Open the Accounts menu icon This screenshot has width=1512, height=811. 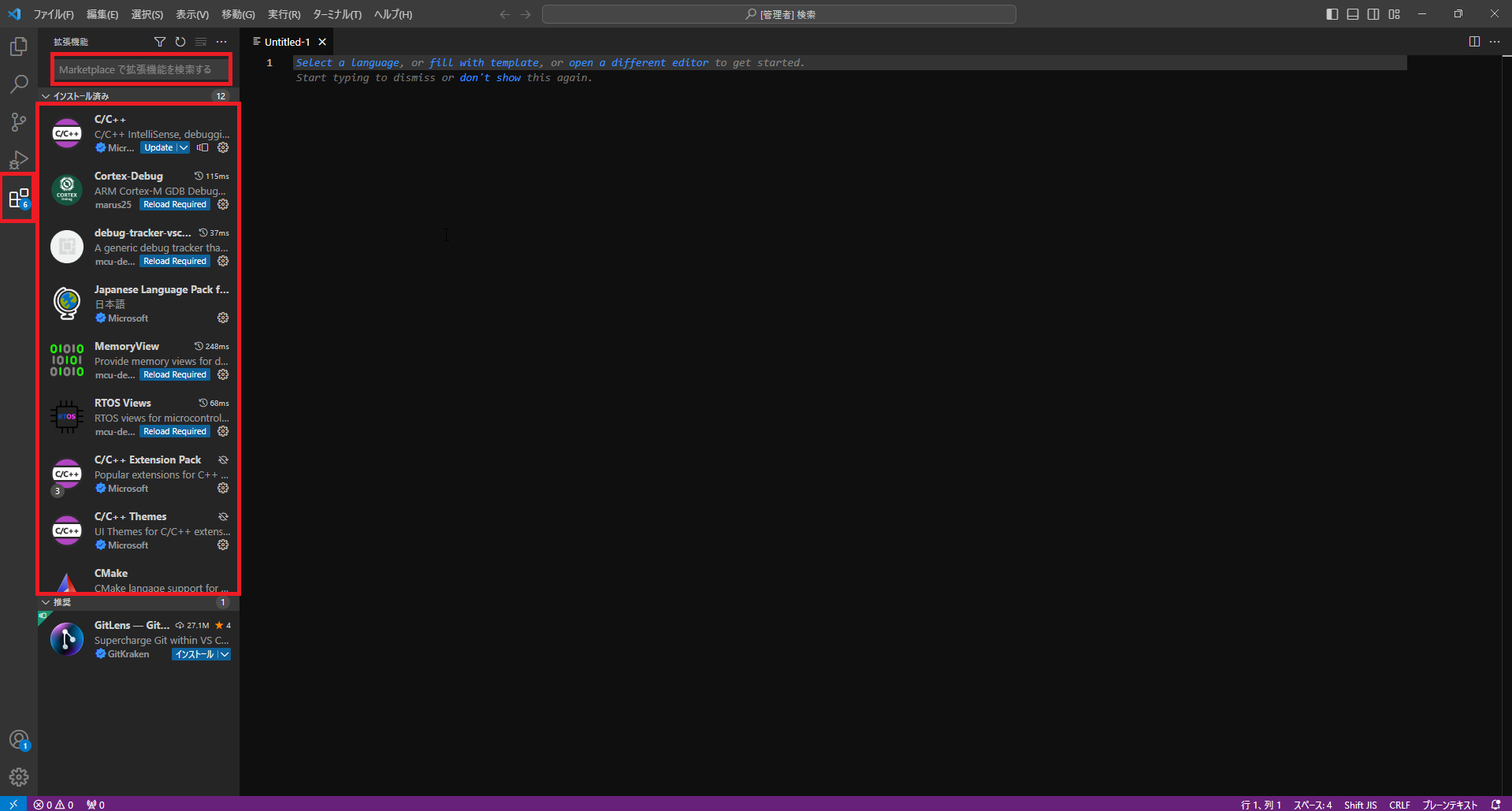point(19,740)
